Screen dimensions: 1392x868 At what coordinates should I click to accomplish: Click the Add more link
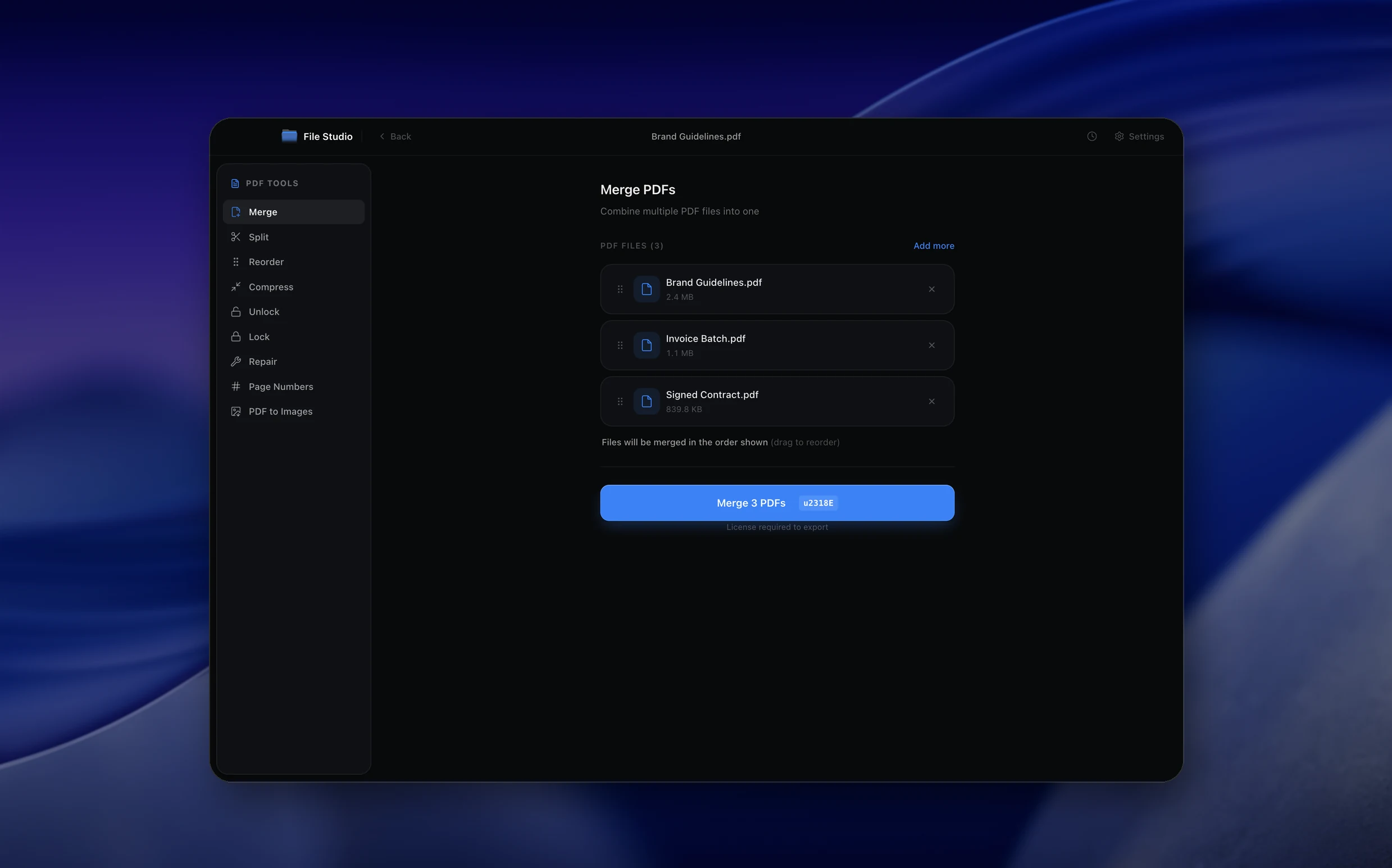click(934, 246)
